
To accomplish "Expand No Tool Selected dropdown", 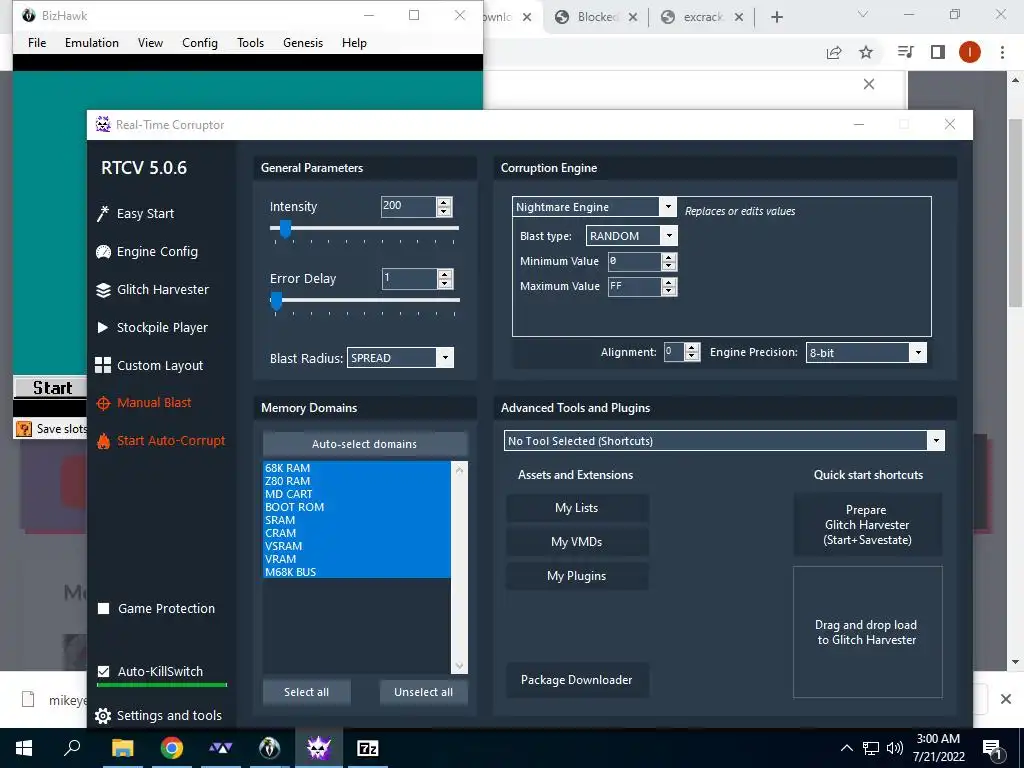I will click(x=936, y=441).
